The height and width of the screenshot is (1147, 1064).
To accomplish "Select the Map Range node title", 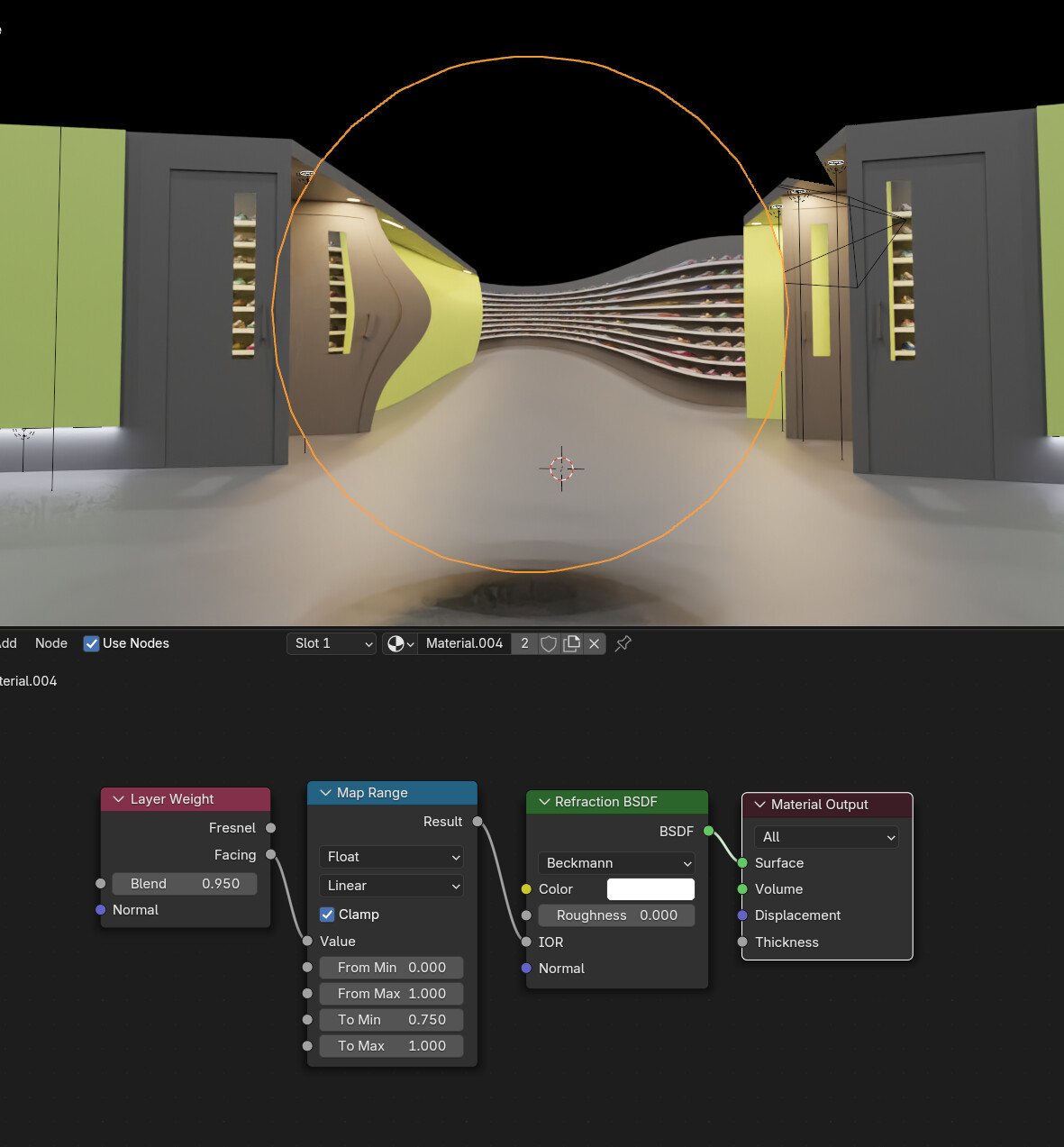I will pyautogui.click(x=372, y=793).
